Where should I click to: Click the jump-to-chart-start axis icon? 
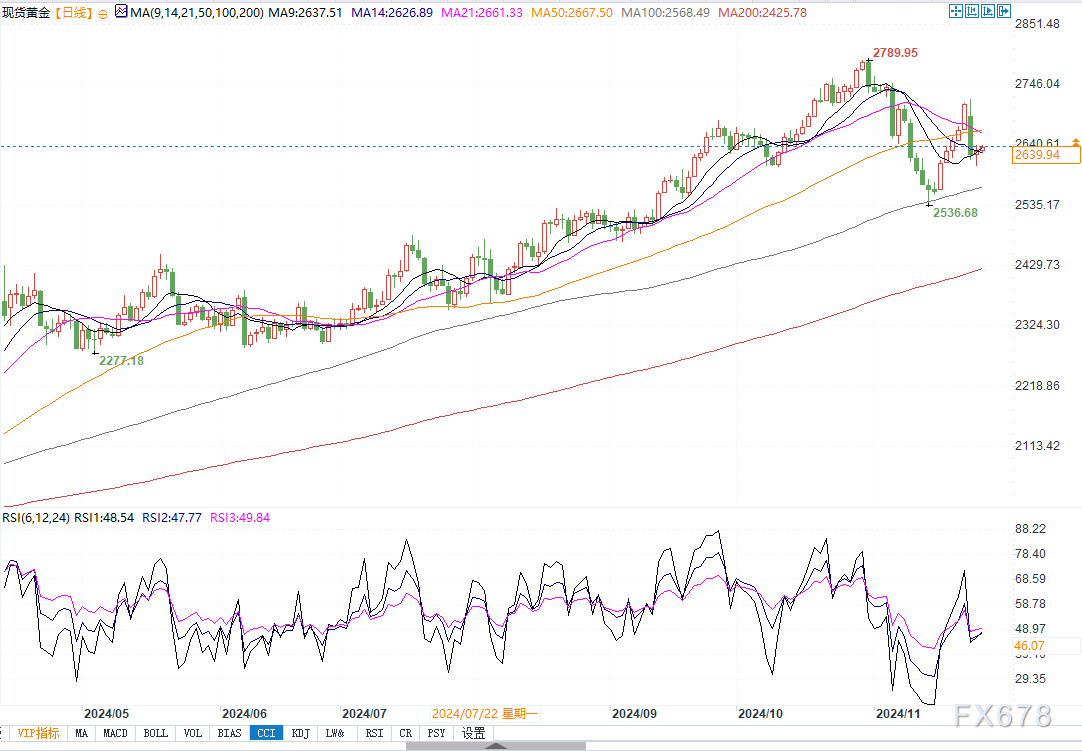[x=974, y=10]
